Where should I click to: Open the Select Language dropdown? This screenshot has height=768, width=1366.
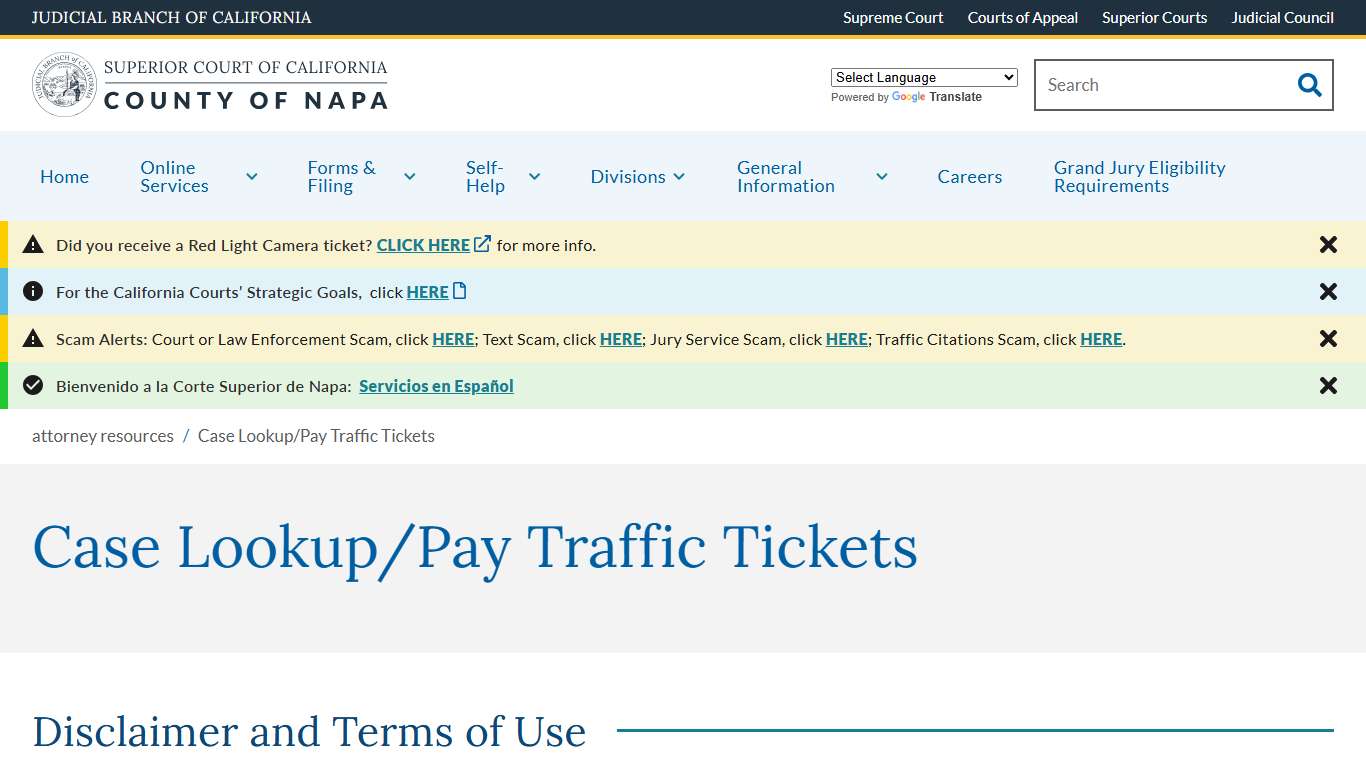(x=923, y=77)
